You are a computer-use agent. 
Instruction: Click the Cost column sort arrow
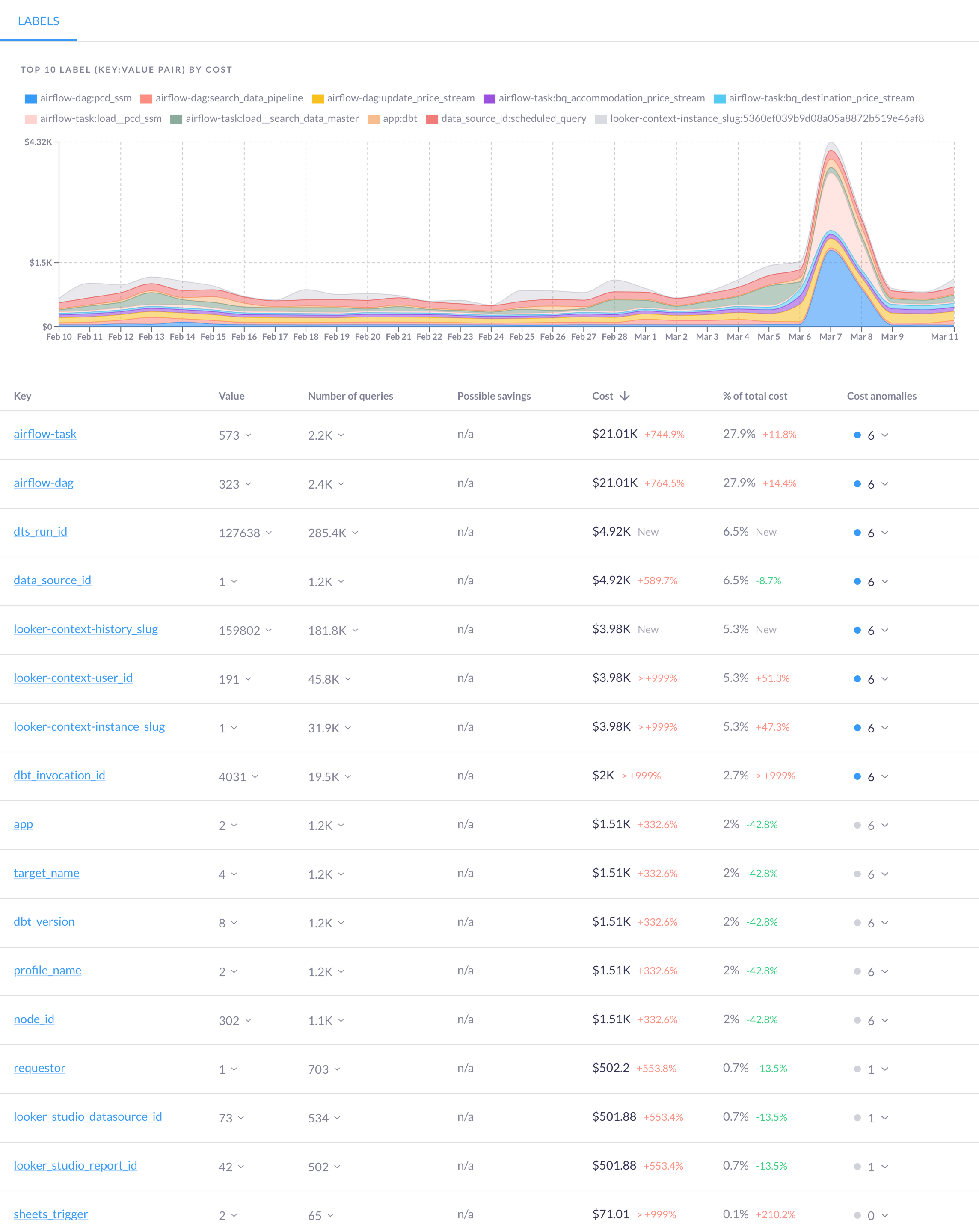click(x=625, y=396)
